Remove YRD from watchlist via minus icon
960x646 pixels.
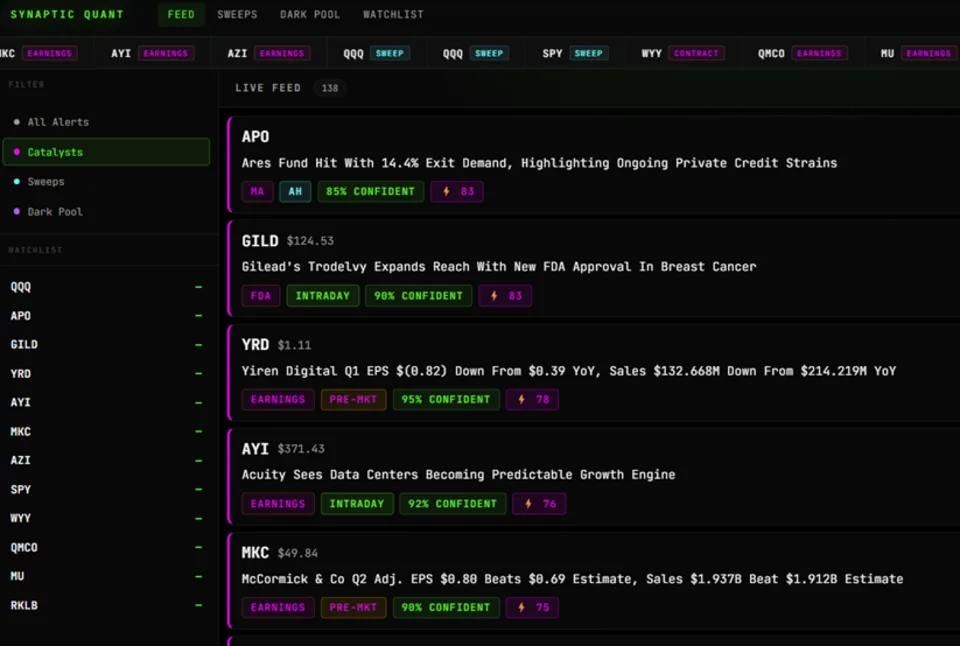[x=198, y=374]
